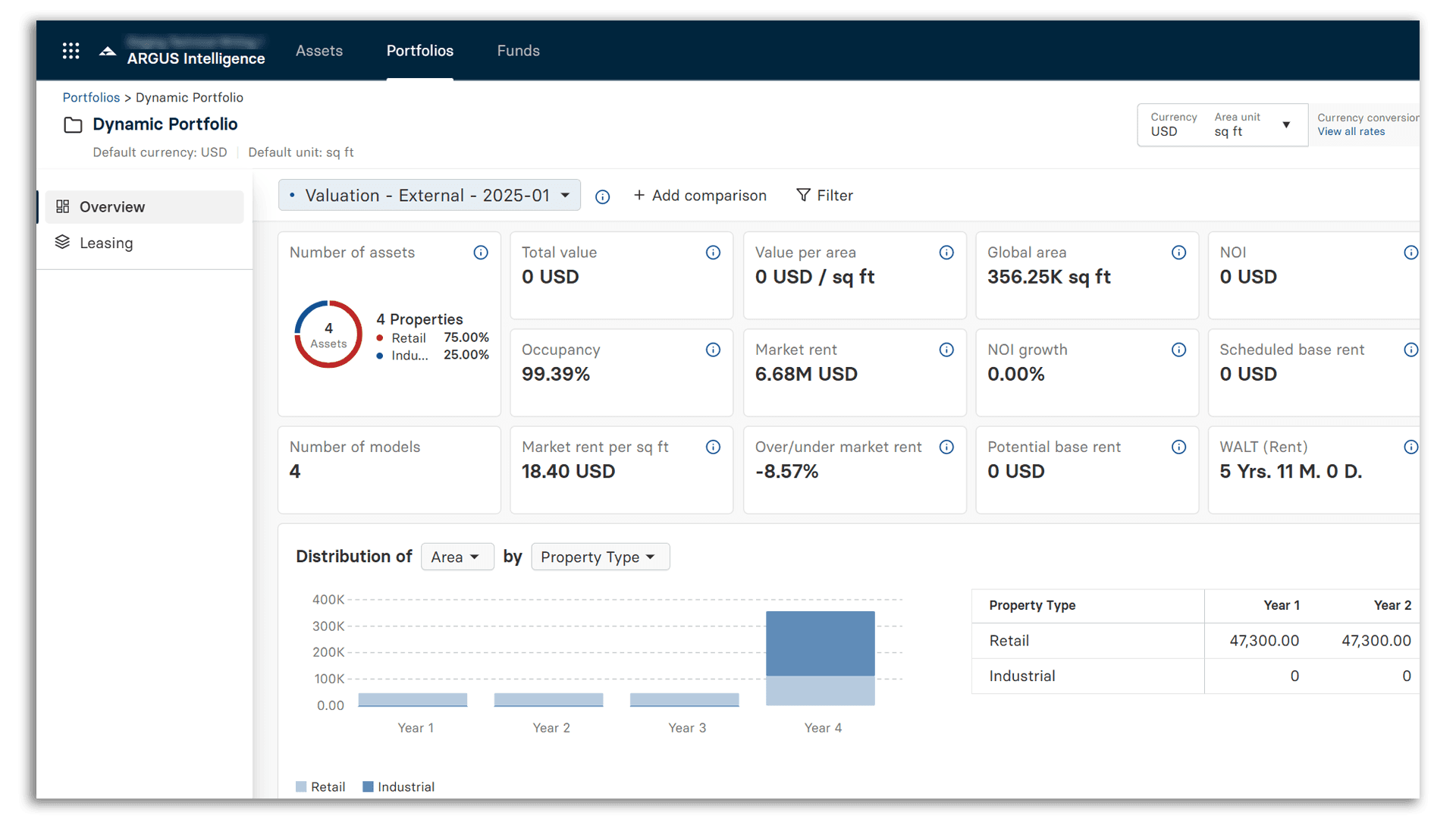Click the Dynamic Portfolio folder icon
Screen dimensions: 1456x819
[73, 124]
